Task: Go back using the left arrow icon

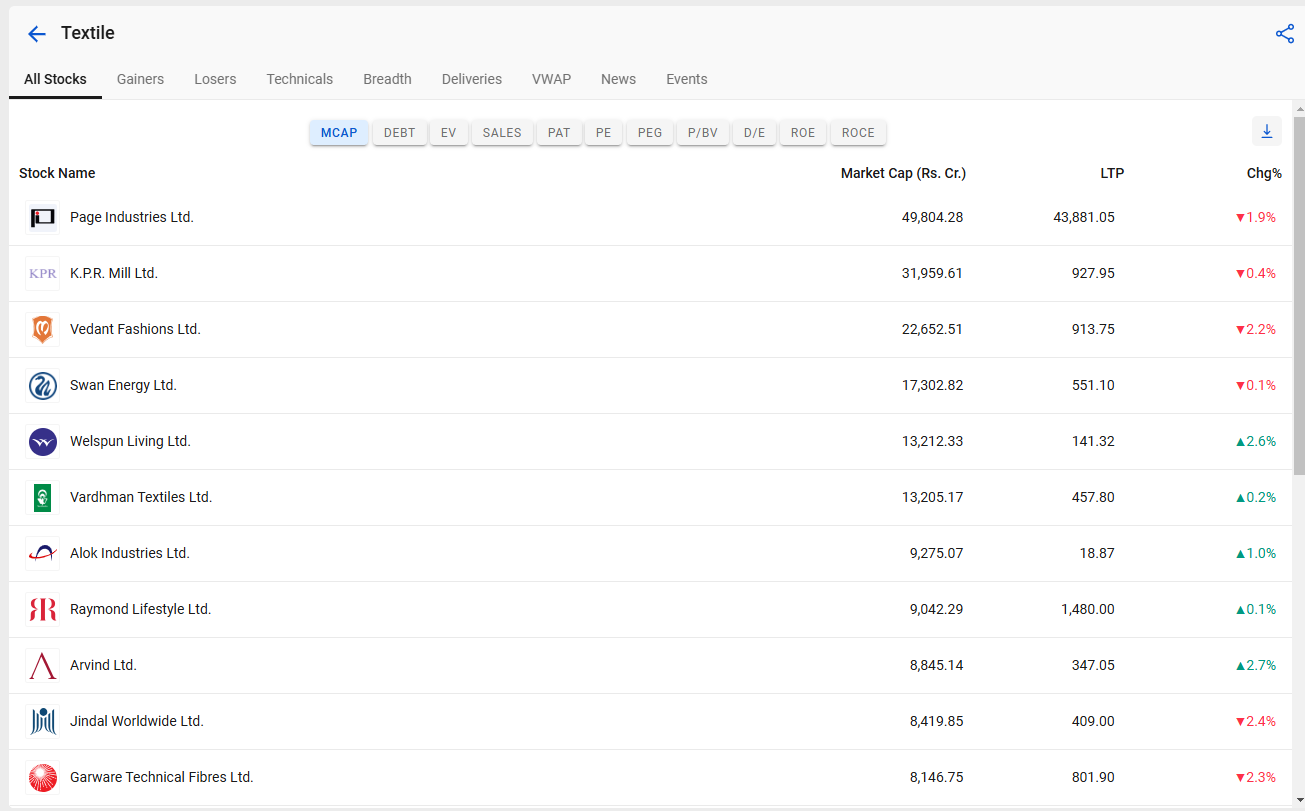Action: (37, 34)
